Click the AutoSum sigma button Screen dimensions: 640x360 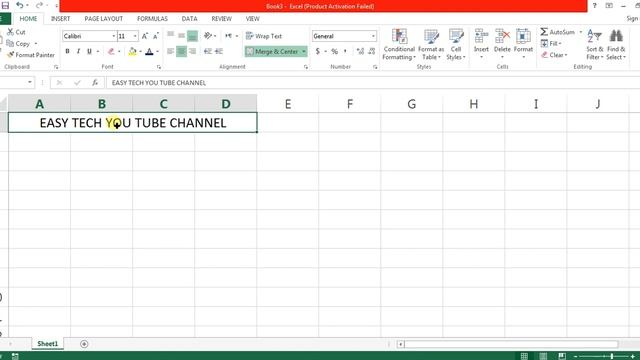tap(558, 32)
